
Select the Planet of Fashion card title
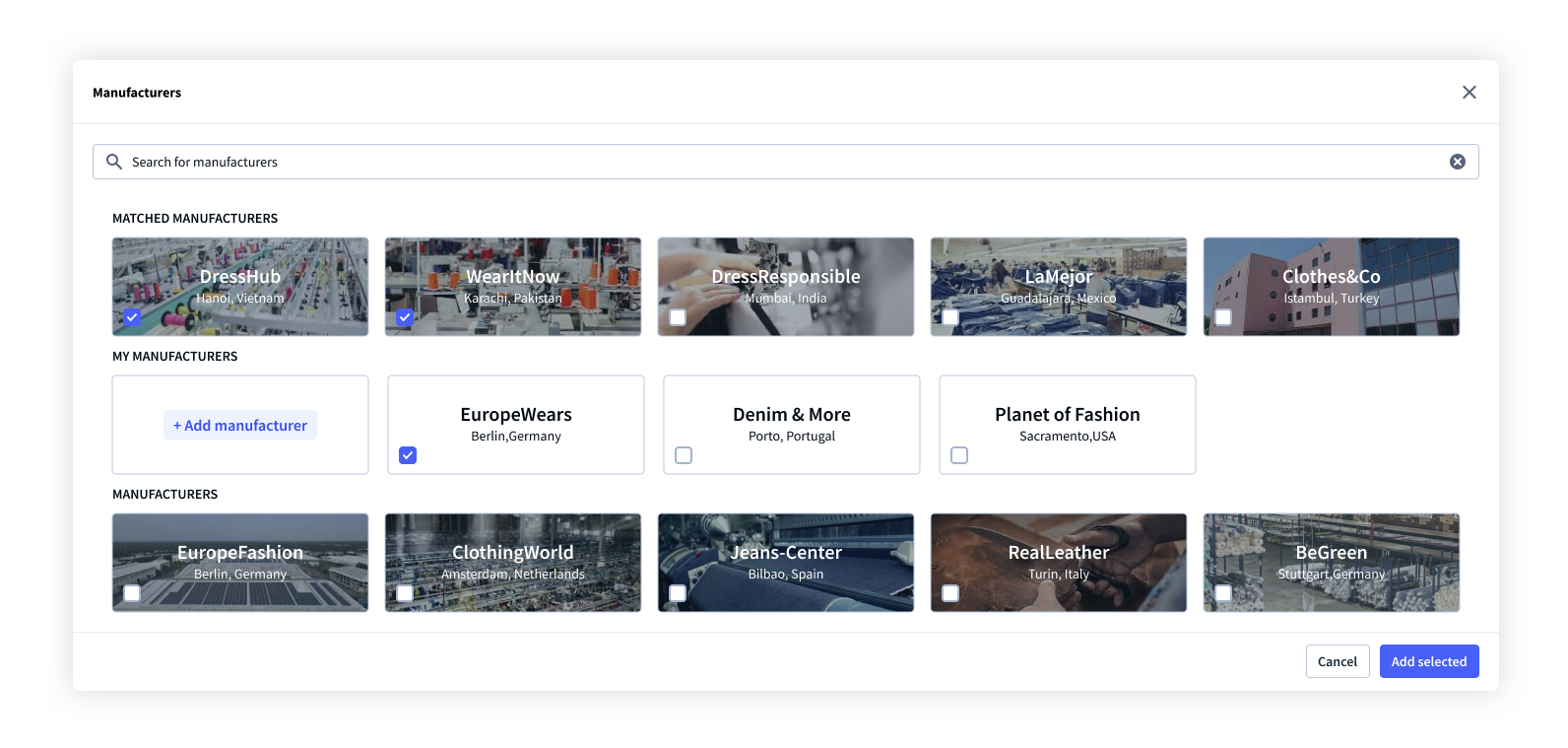coord(1068,415)
